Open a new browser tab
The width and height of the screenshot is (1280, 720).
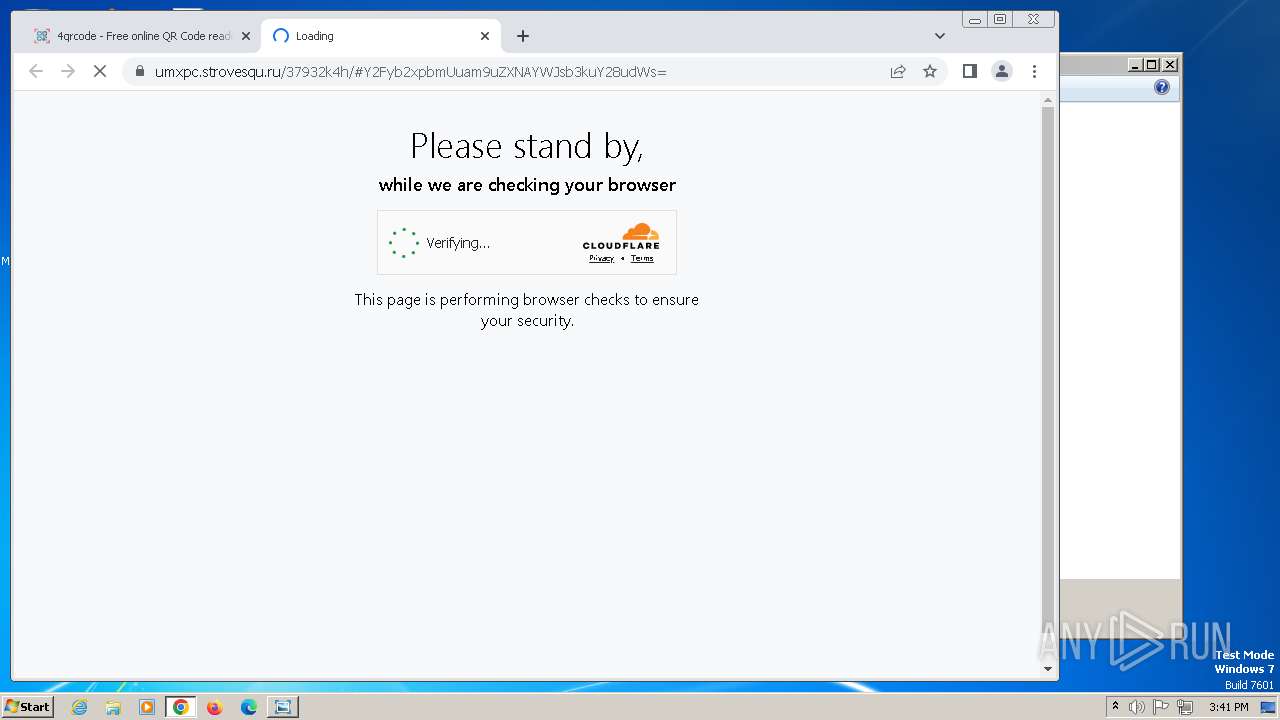[x=523, y=36]
